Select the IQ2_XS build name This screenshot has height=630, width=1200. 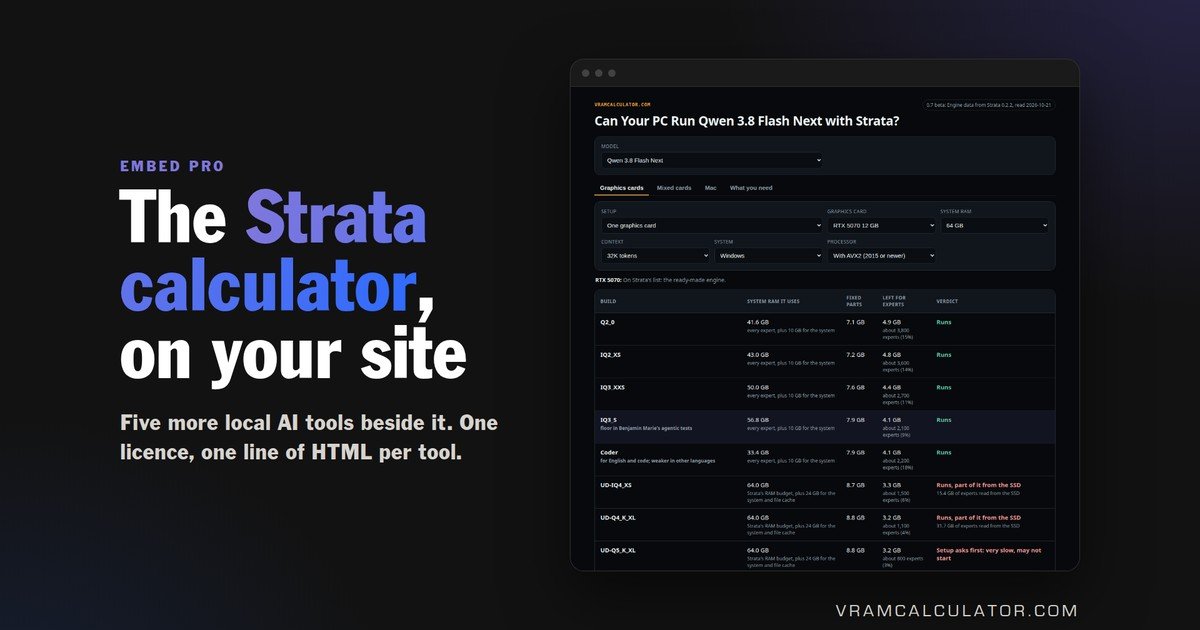coord(610,355)
